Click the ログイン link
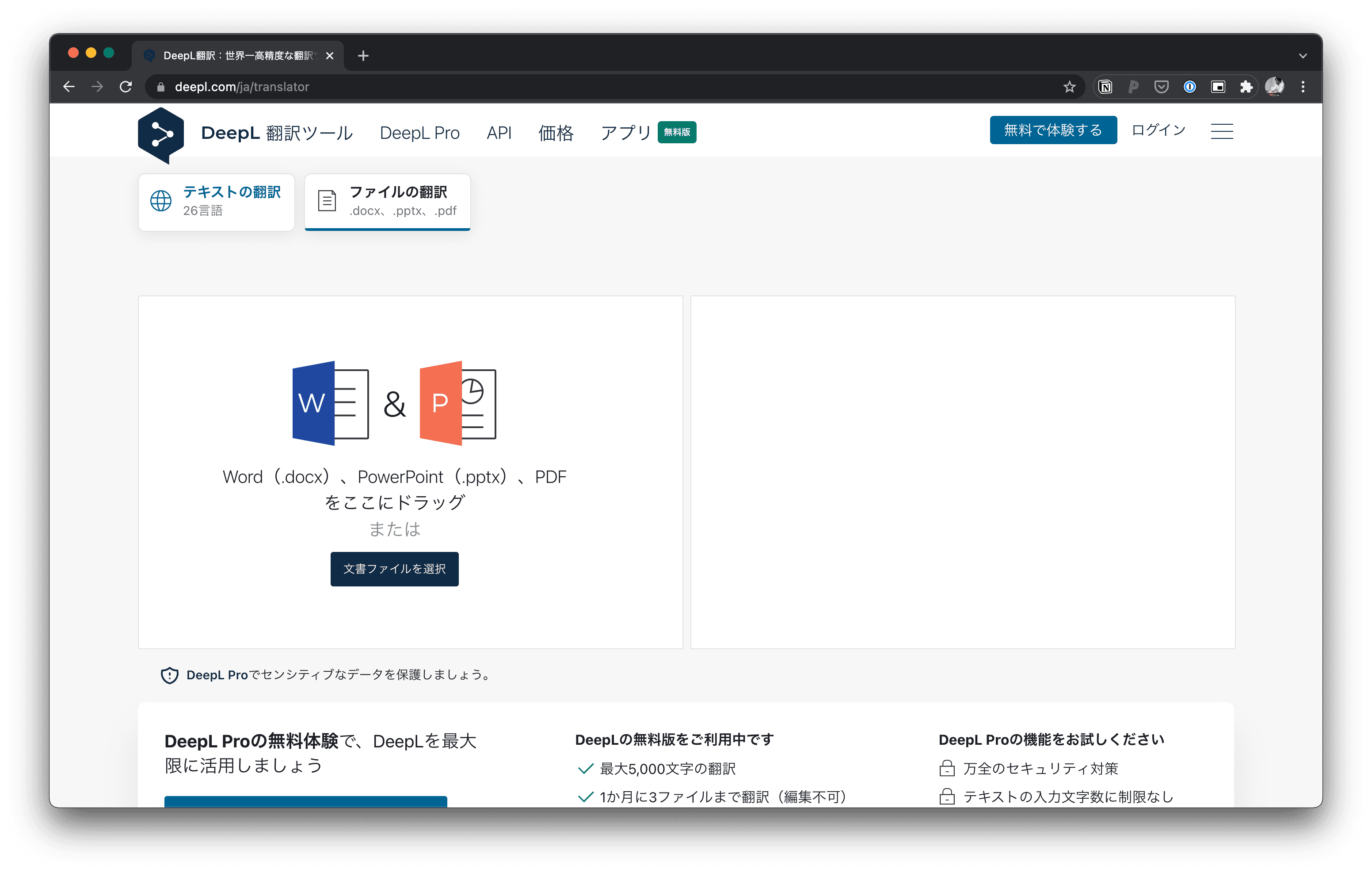 click(1159, 130)
